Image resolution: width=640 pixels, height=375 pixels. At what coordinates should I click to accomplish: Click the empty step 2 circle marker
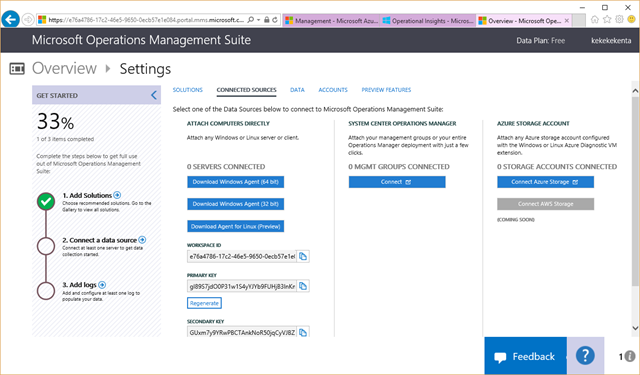tap(46, 246)
